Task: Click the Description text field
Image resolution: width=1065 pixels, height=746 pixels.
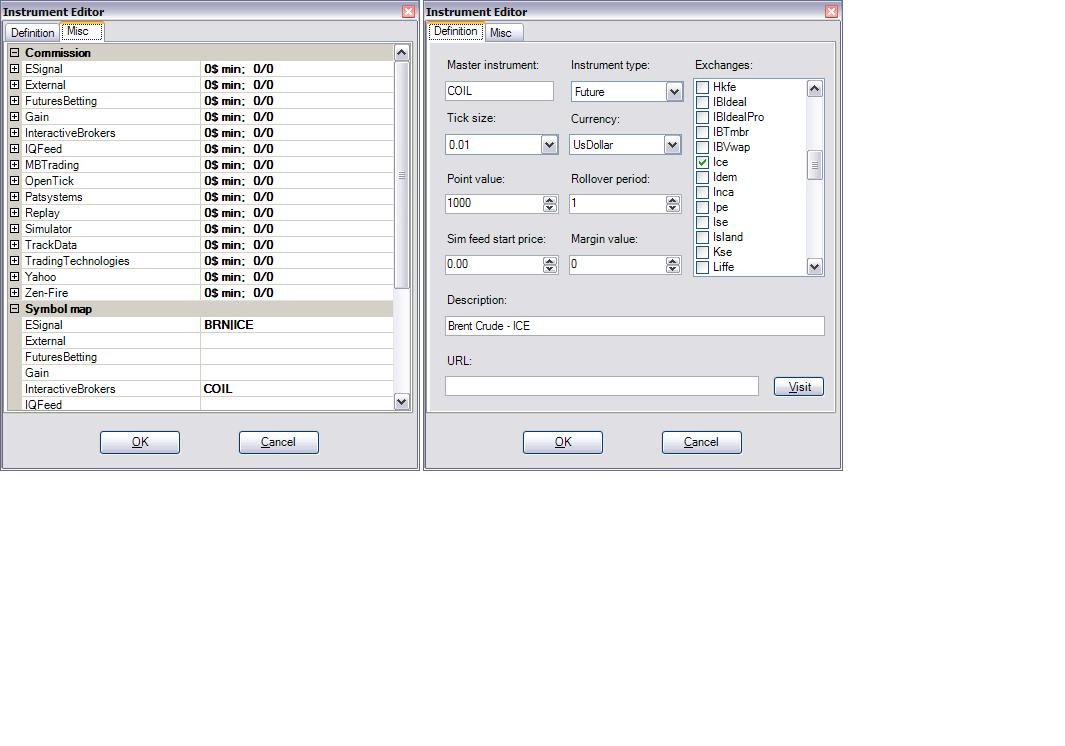Action: [x=635, y=326]
